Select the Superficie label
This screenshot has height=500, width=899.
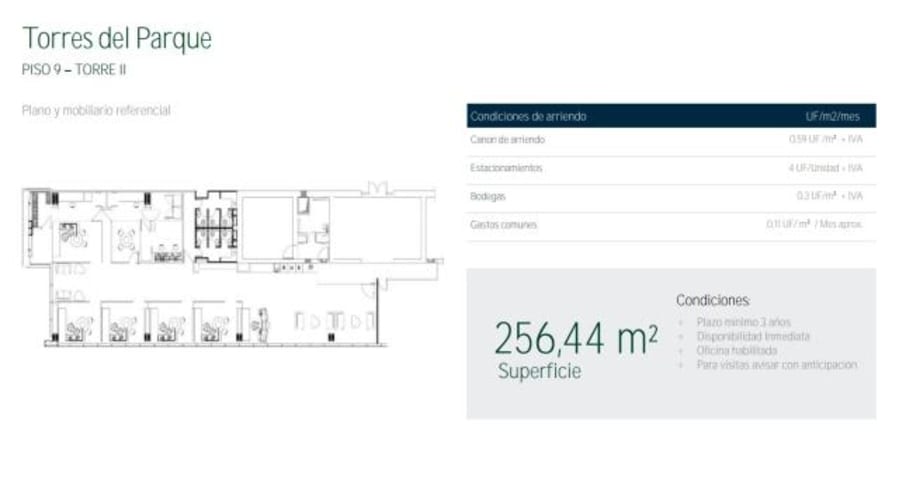pos(539,372)
